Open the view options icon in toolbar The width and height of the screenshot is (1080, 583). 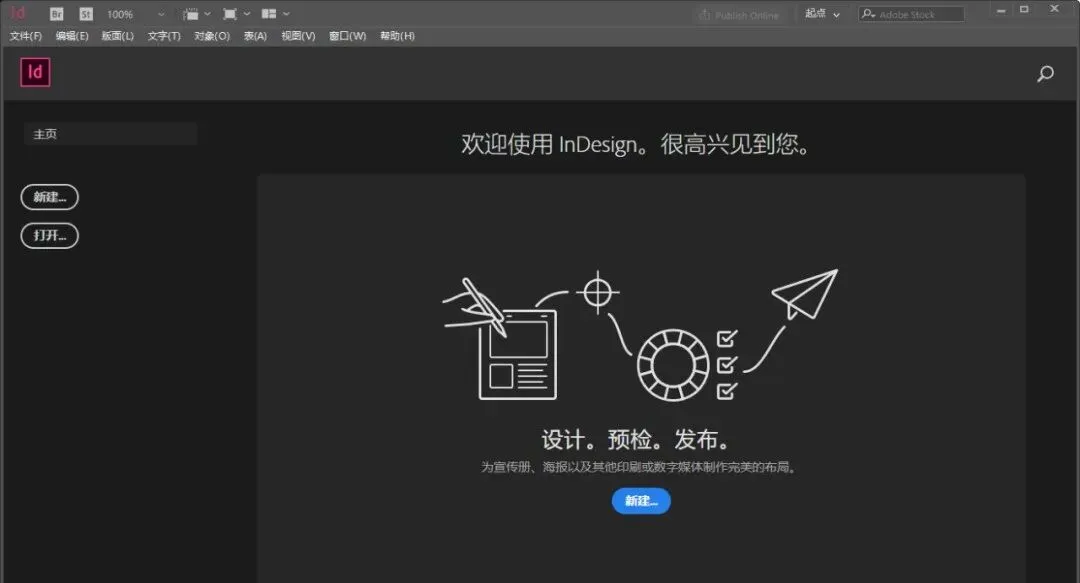click(x=191, y=14)
